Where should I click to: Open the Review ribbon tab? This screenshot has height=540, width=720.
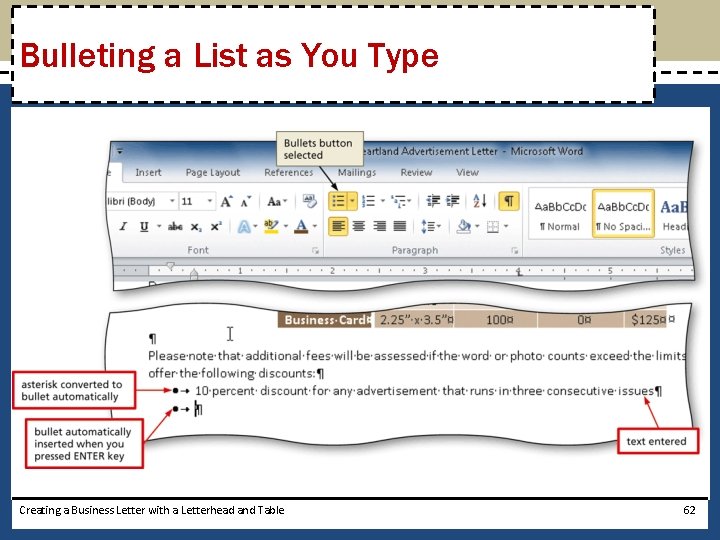tap(416, 173)
